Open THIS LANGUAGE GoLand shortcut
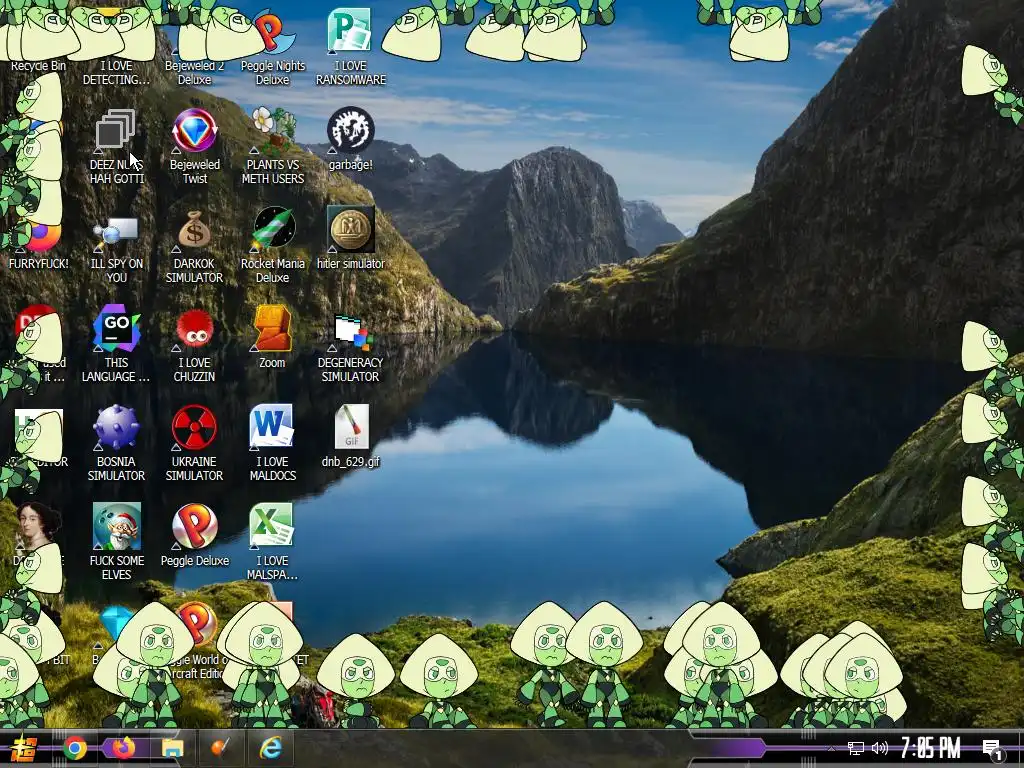Viewport: 1024px width, 768px height. pos(116,344)
